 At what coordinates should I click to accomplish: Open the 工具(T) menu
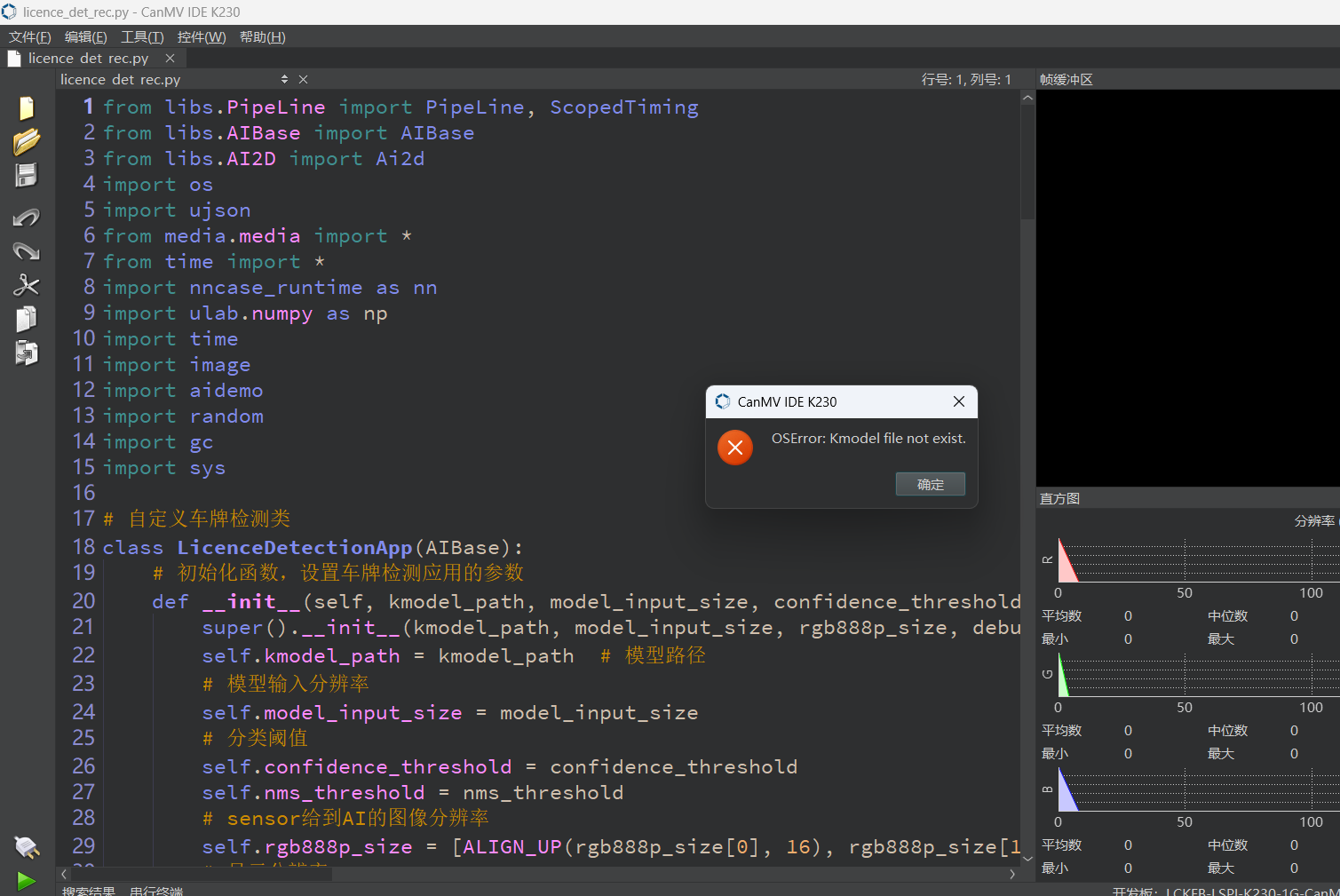(x=142, y=37)
